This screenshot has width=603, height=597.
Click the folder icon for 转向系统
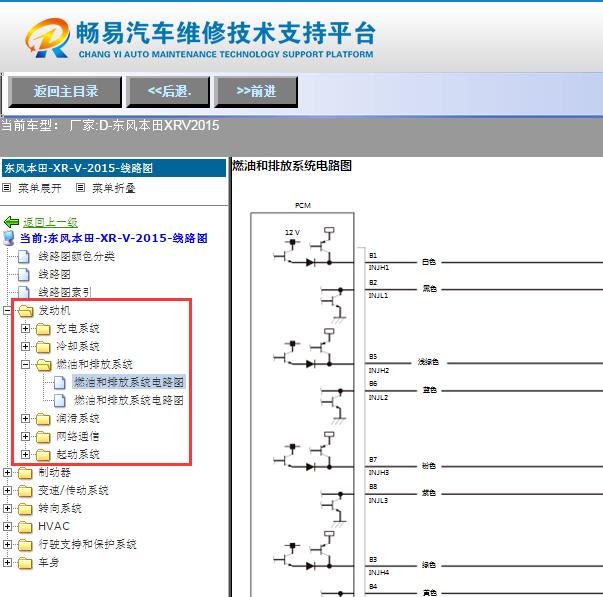(x=25, y=509)
